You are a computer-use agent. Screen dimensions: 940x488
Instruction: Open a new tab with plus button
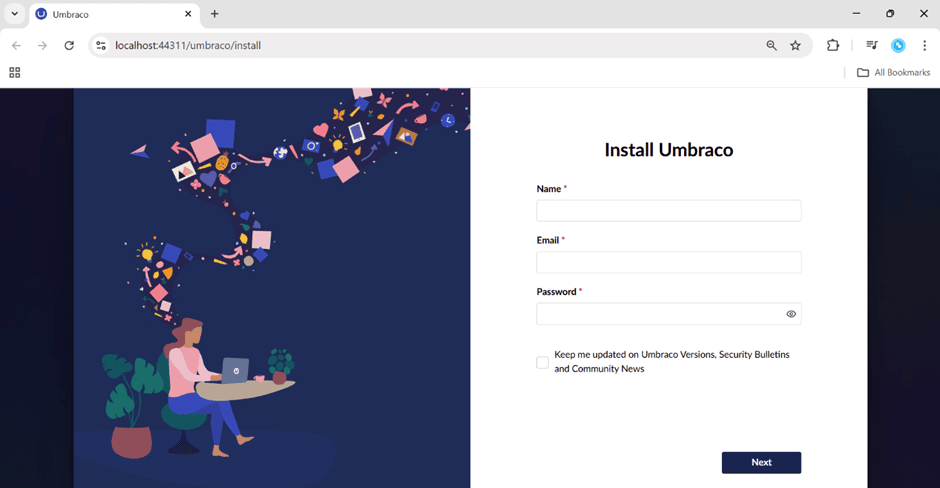[214, 14]
